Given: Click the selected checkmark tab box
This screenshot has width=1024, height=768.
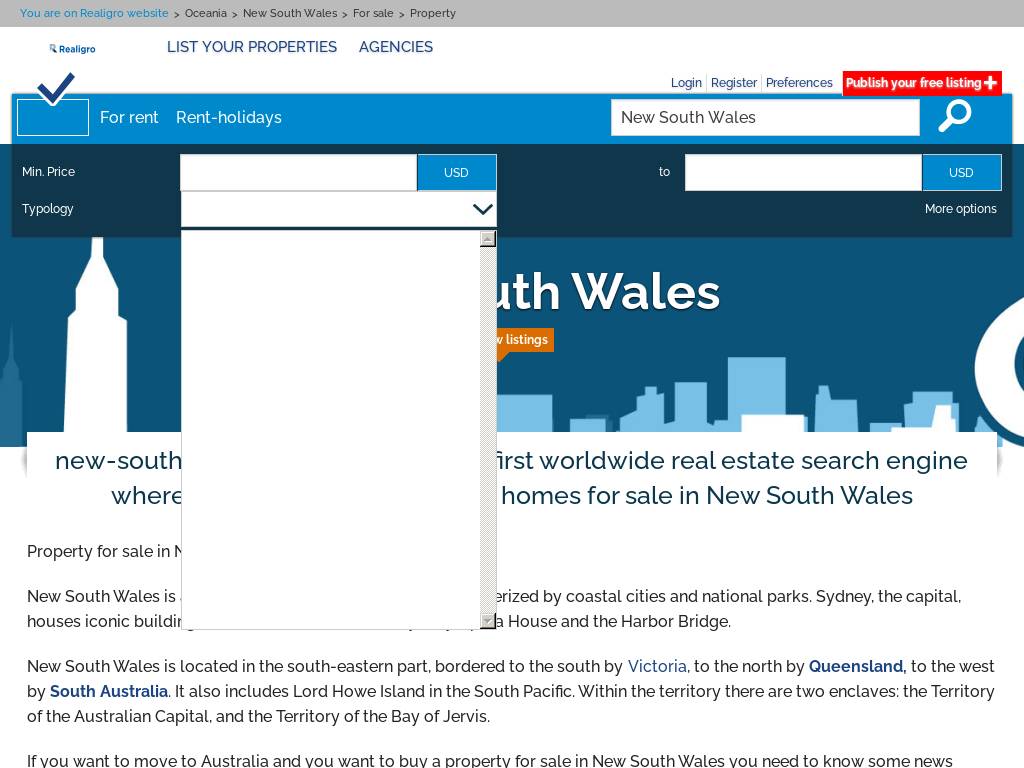Looking at the screenshot, I should pyautogui.click(x=53, y=116).
